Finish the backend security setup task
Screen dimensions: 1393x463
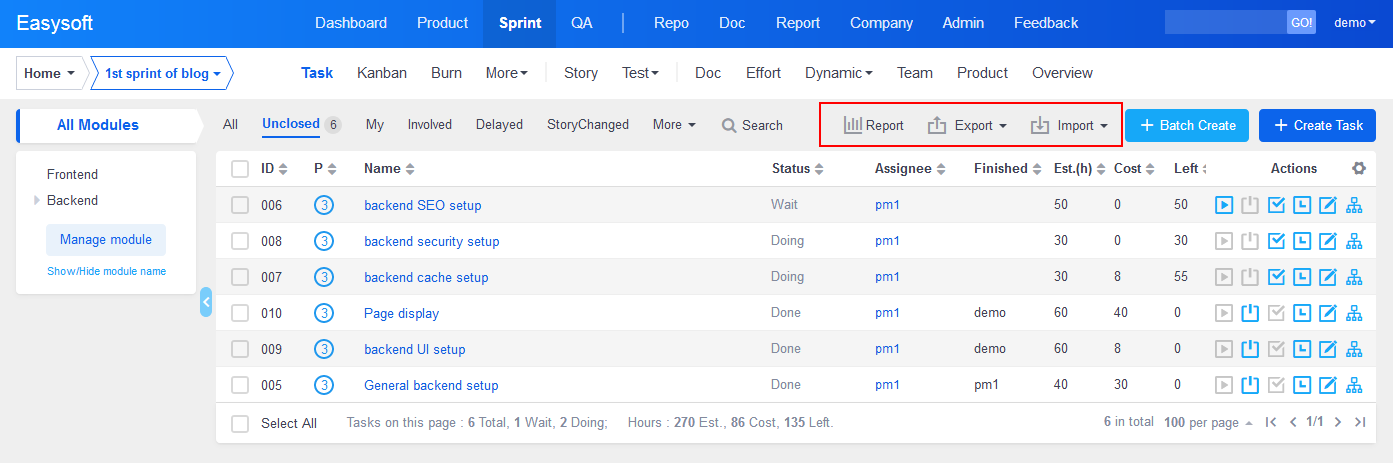(1276, 241)
